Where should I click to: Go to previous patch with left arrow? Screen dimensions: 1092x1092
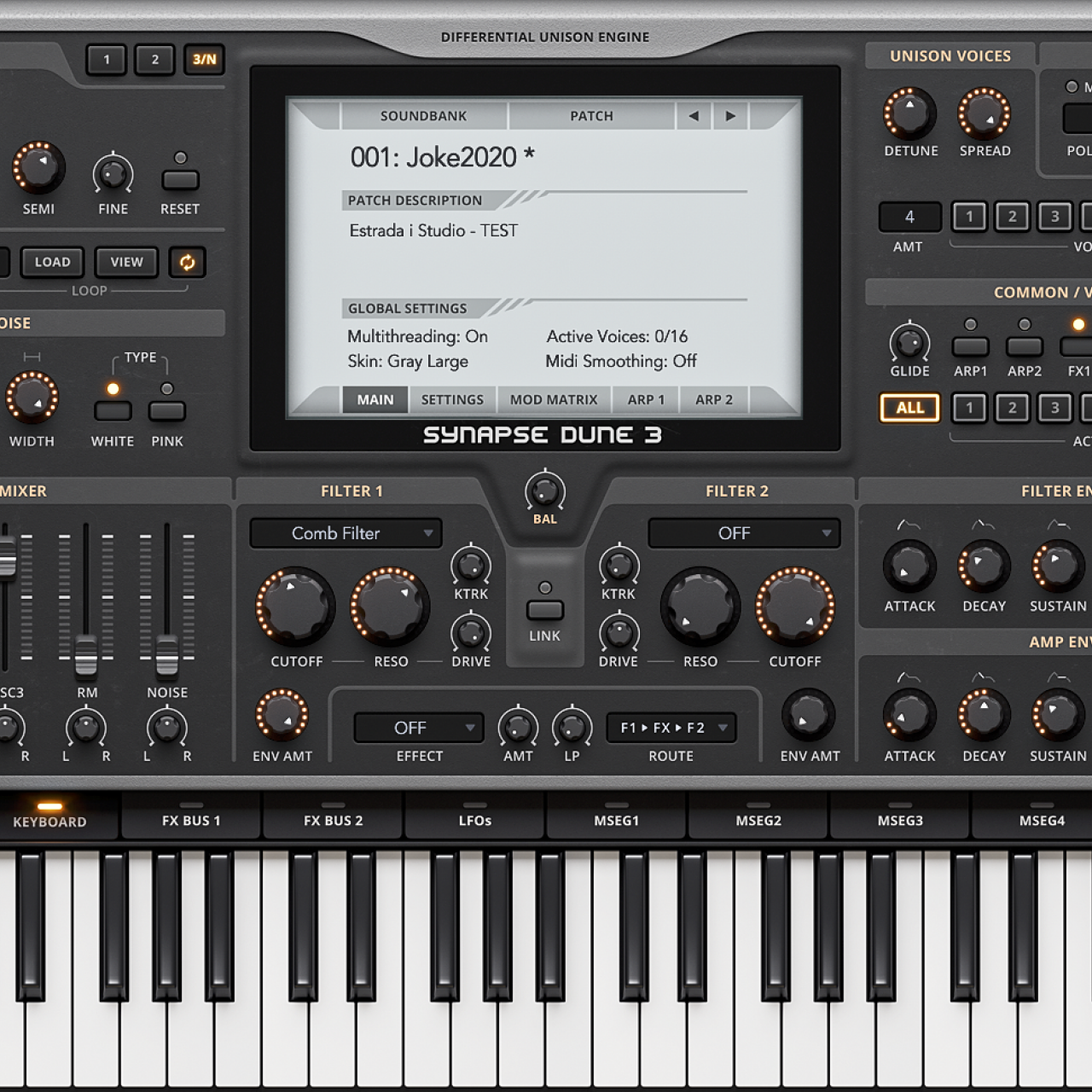694,116
